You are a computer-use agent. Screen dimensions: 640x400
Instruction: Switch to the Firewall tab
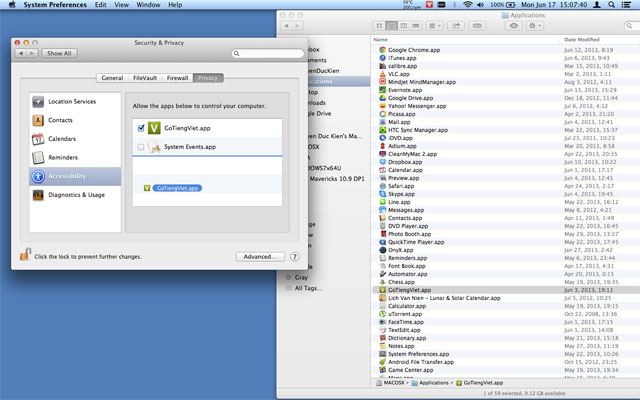point(176,77)
